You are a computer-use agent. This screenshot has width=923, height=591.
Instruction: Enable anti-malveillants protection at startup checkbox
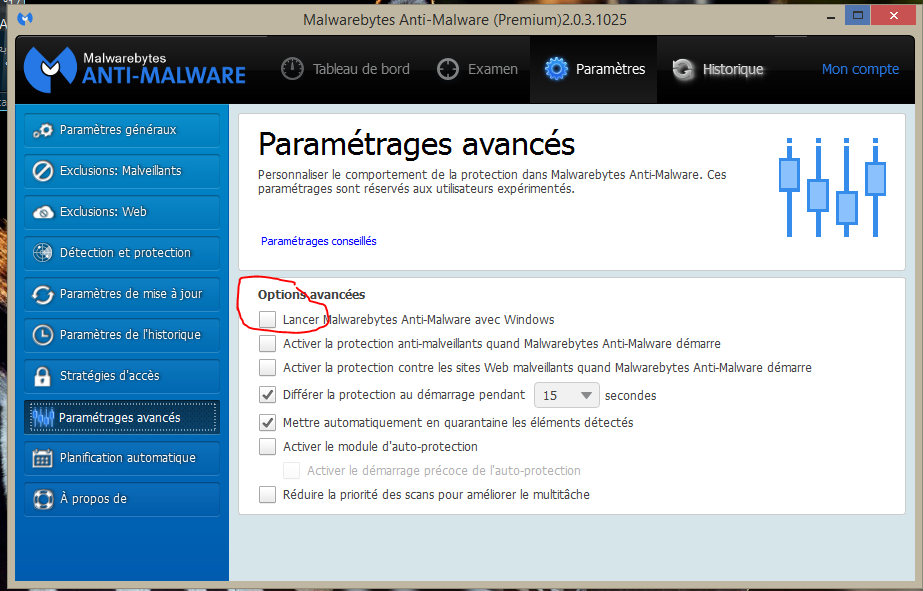tap(267, 344)
